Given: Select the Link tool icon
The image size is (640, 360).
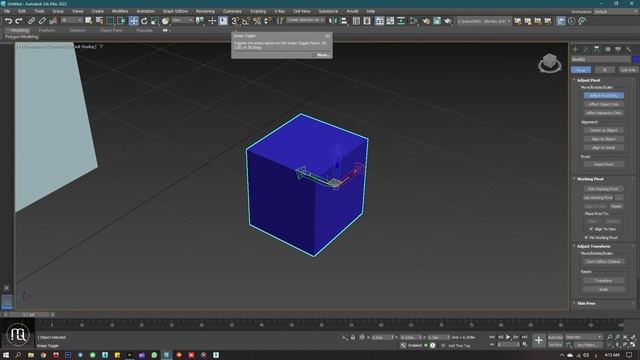Looking at the screenshot, I should coord(31,21).
